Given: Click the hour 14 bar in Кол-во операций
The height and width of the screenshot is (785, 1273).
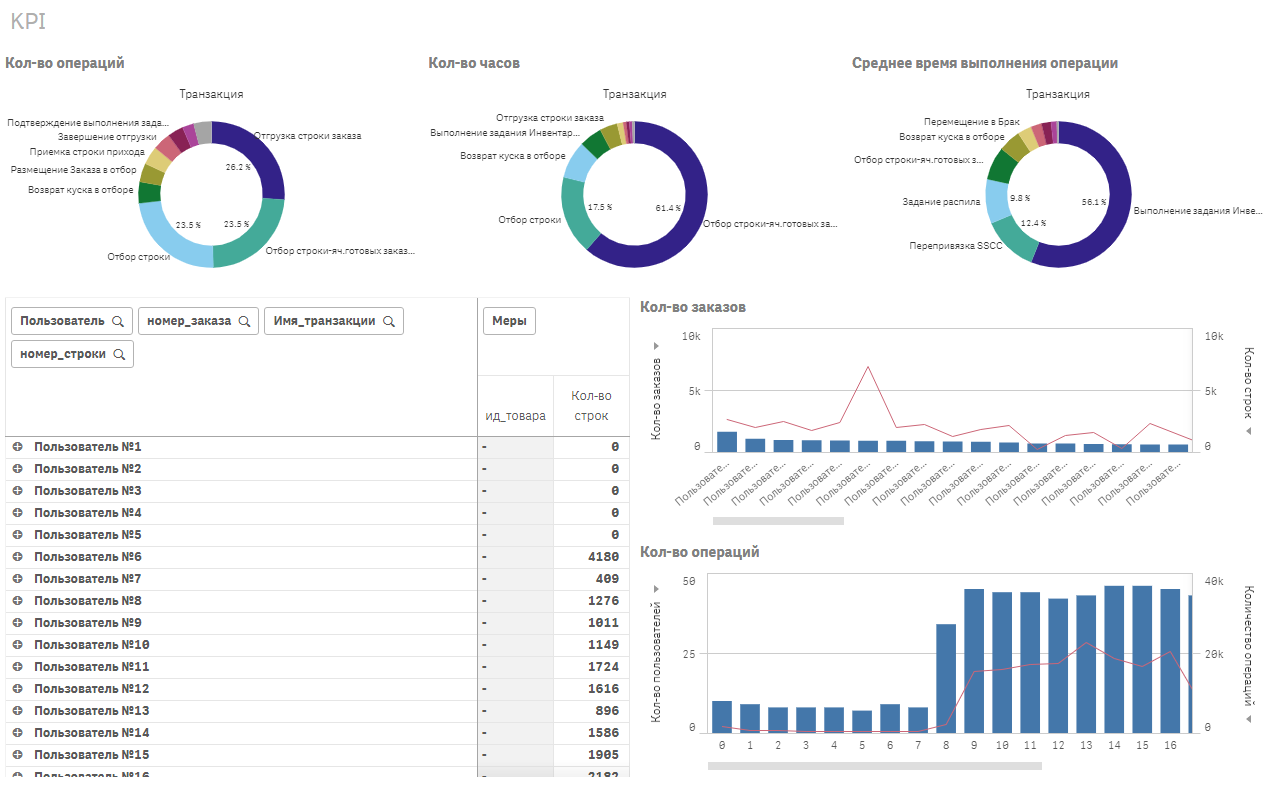Looking at the screenshot, I should 1114,658.
